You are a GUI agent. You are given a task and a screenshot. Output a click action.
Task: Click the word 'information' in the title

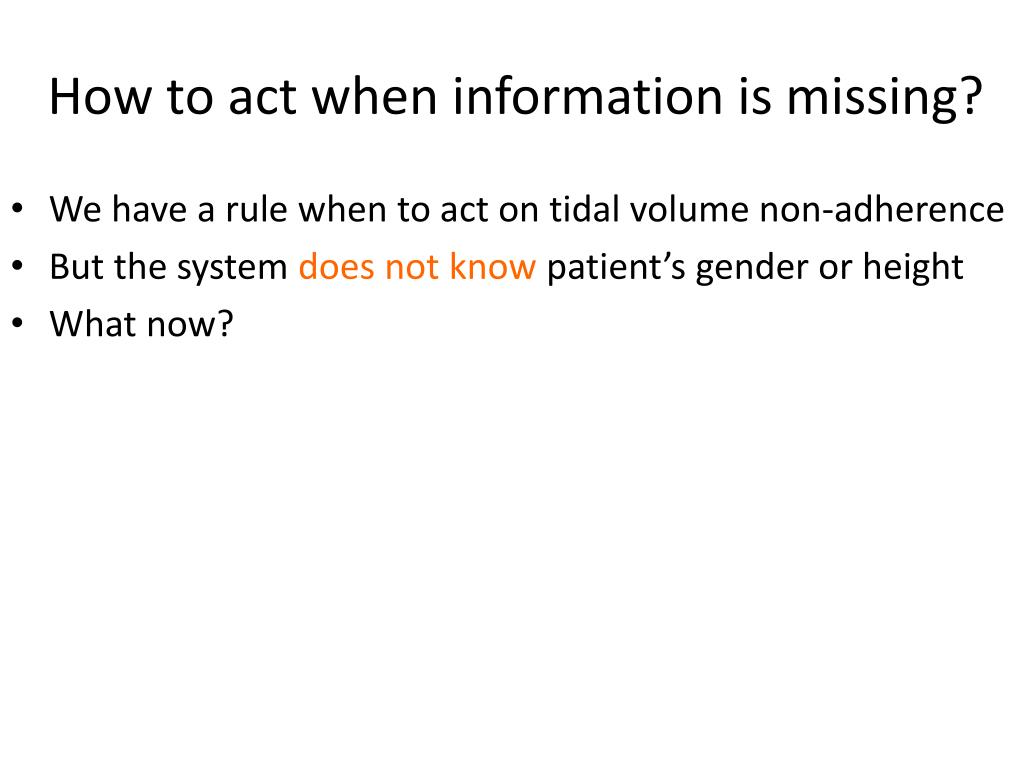click(x=588, y=97)
